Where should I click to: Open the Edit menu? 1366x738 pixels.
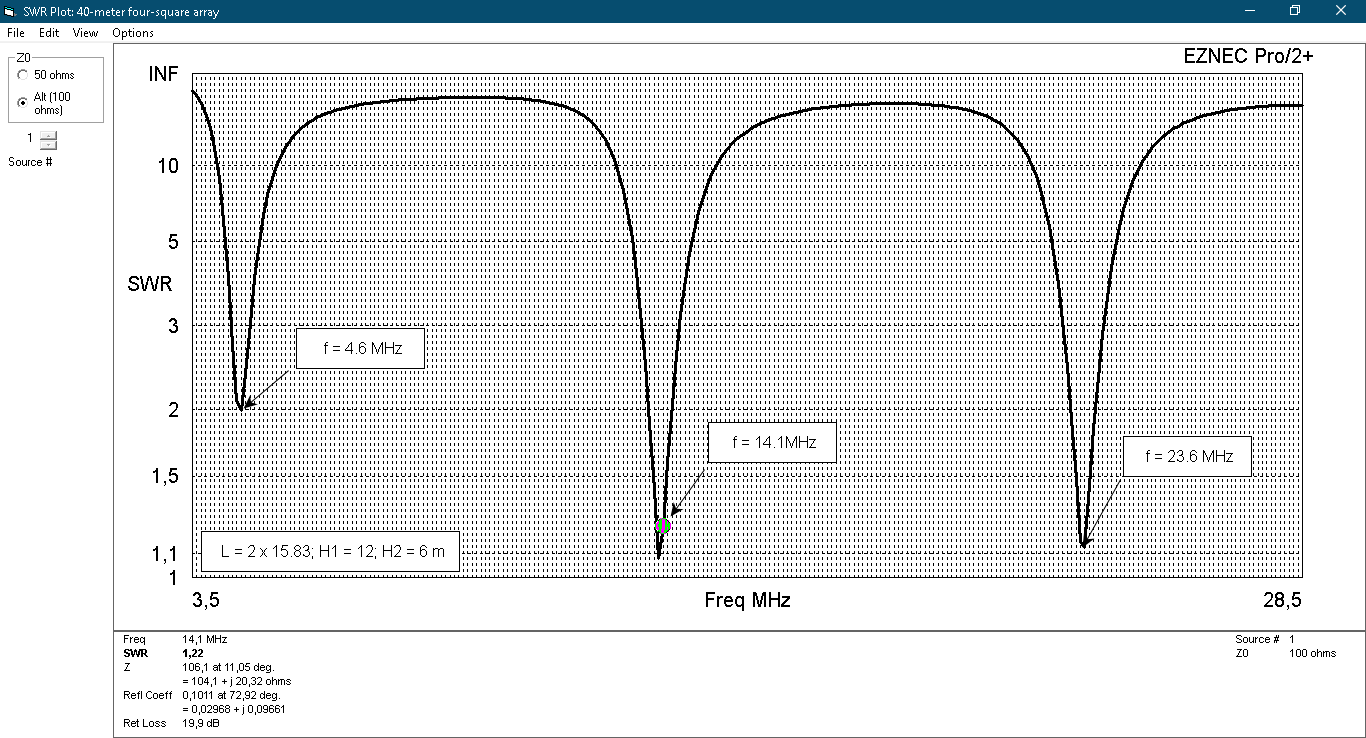click(x=49, y=33)
